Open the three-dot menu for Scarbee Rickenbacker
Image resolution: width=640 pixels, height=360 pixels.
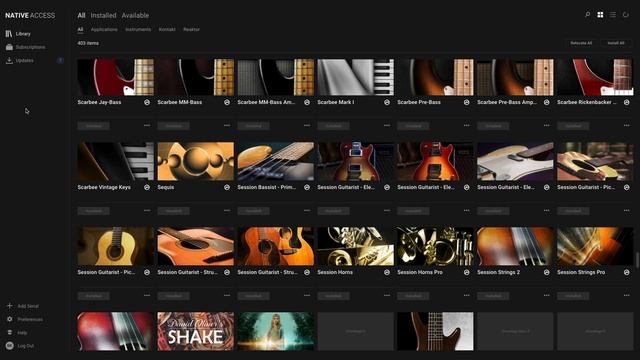[627, 125]
